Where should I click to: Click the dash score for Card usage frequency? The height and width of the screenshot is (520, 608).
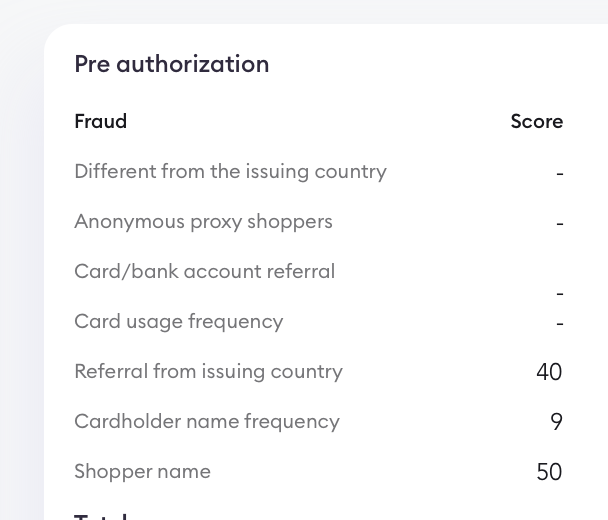[x=560, y=324]
